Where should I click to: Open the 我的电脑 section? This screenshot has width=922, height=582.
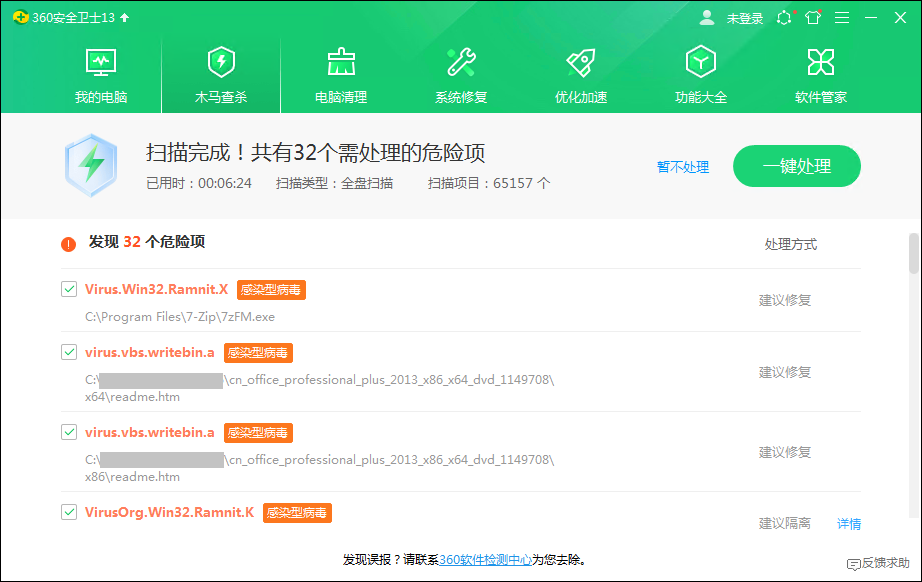pyautogui.click(x=99, y=72)
